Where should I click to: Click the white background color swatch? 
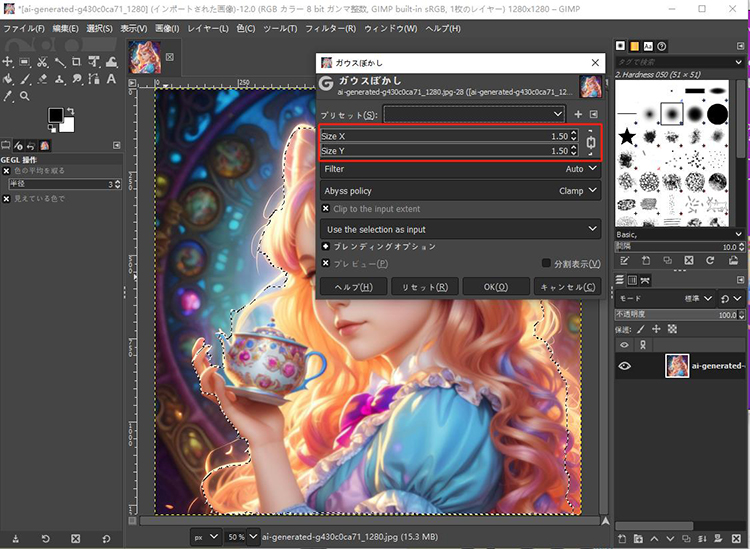pos(68,125)
